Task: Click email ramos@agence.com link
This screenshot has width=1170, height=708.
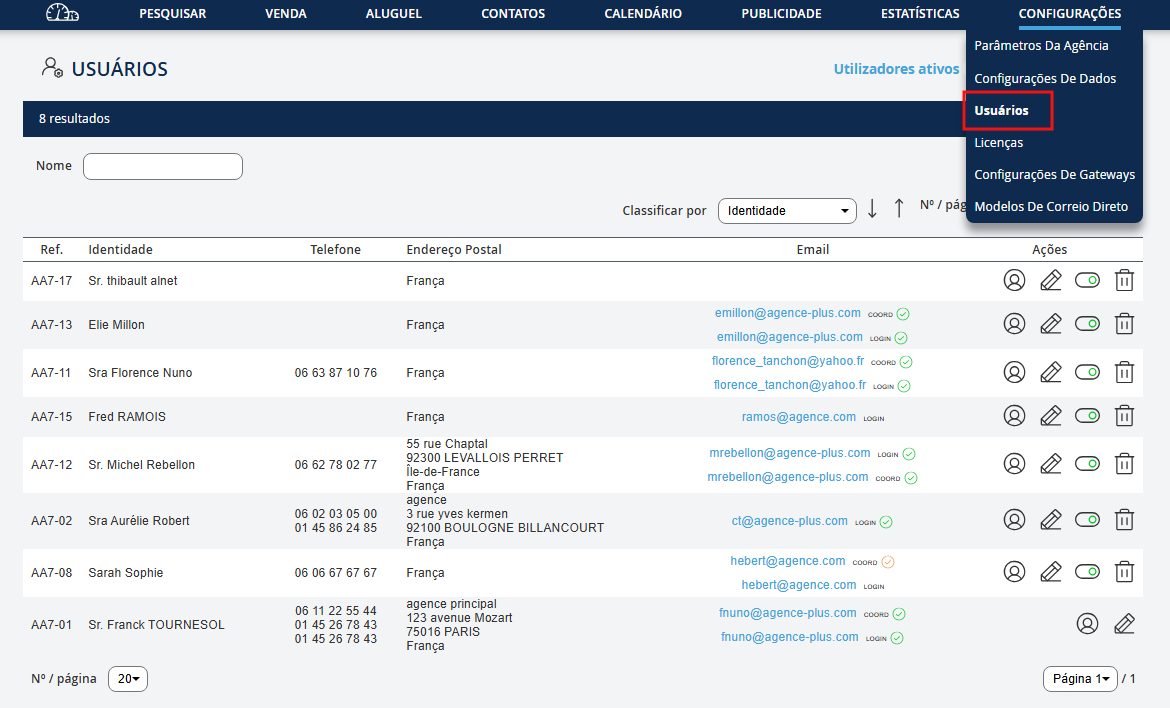Action: click(x=798, y=417)
